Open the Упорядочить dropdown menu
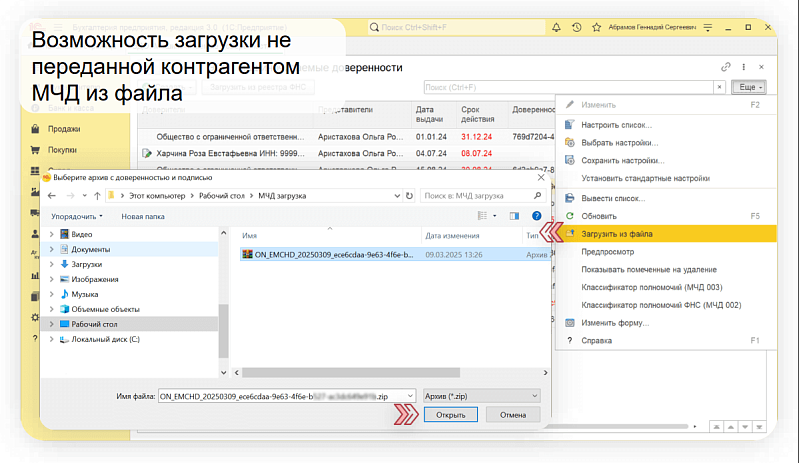 (x=77, y=216)
